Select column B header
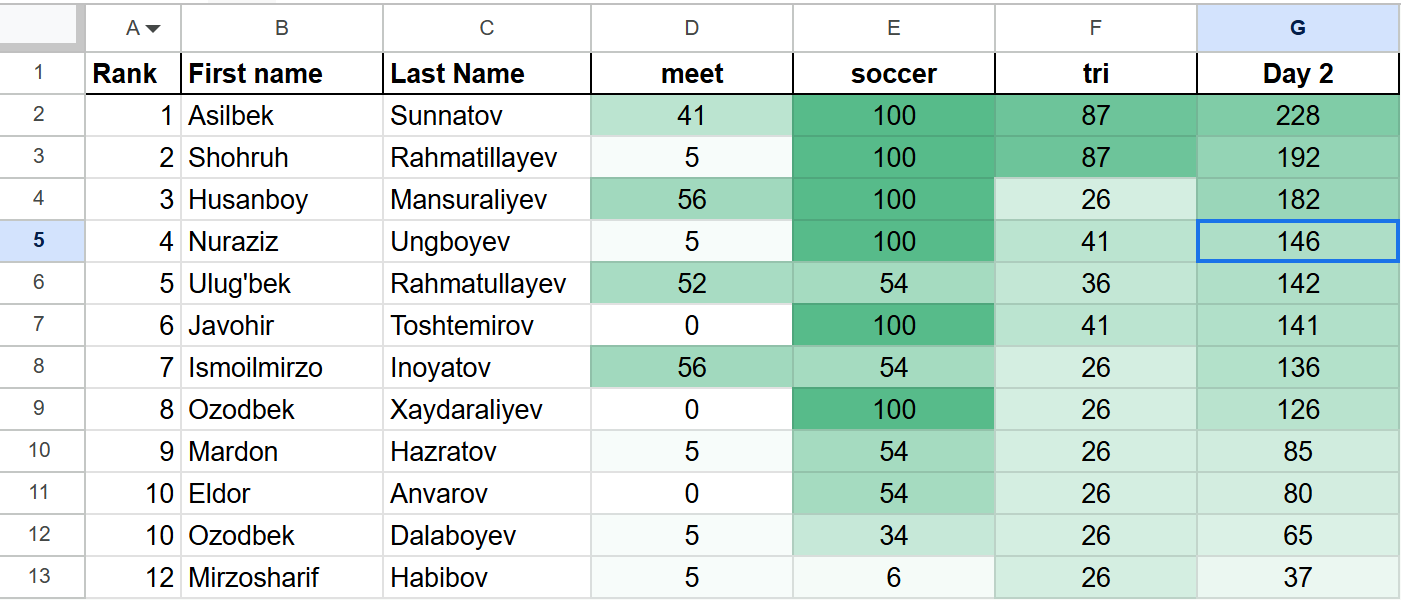Viewport: 1401px width, 600px height. (x=282, y=28)
